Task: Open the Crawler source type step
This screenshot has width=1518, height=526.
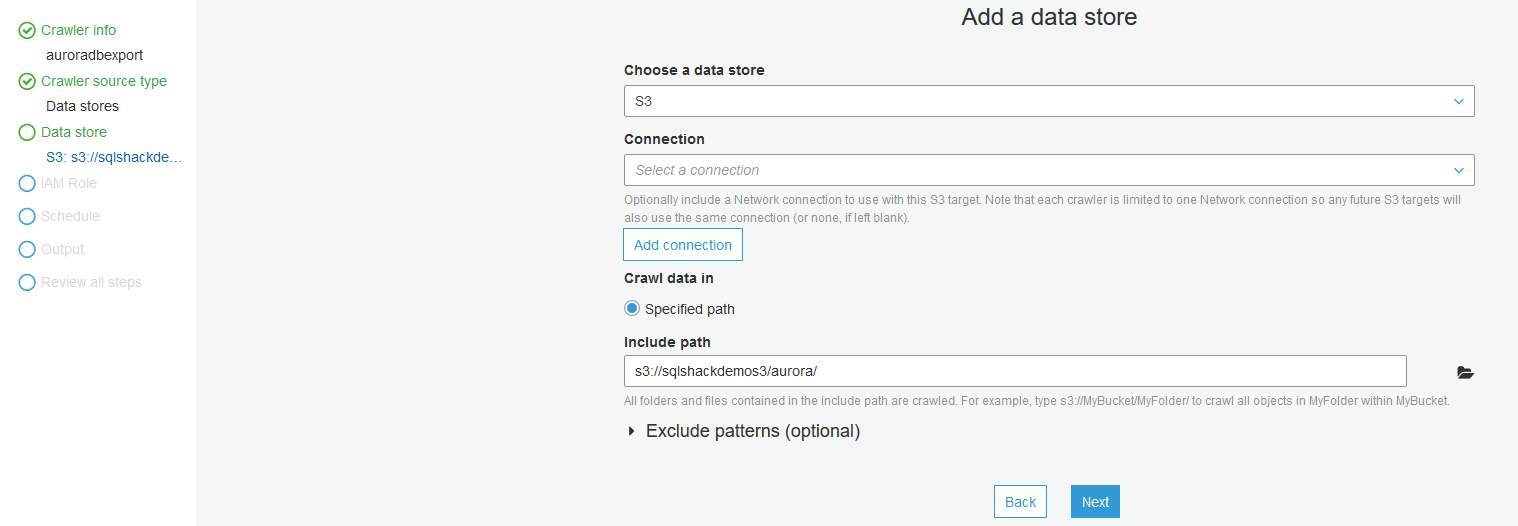Action: point(104,82)
